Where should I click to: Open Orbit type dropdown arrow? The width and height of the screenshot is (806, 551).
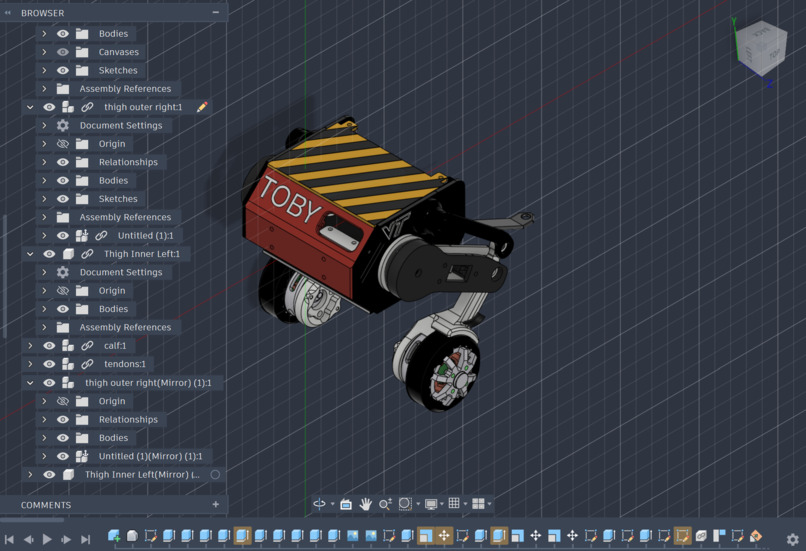click(333, 504)
